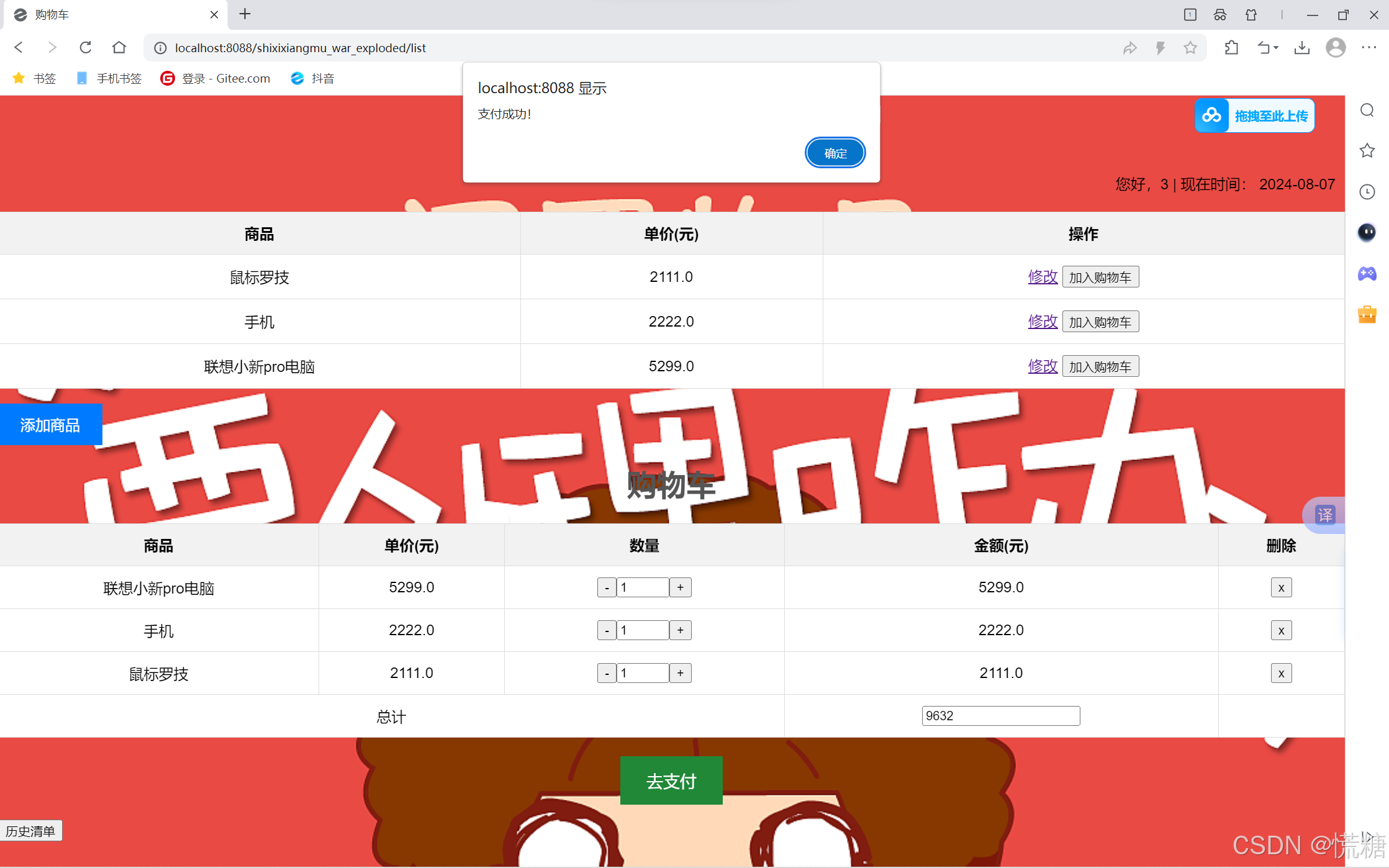Decrease quantity of 鼠标罗技 in cart

point(607,673)
